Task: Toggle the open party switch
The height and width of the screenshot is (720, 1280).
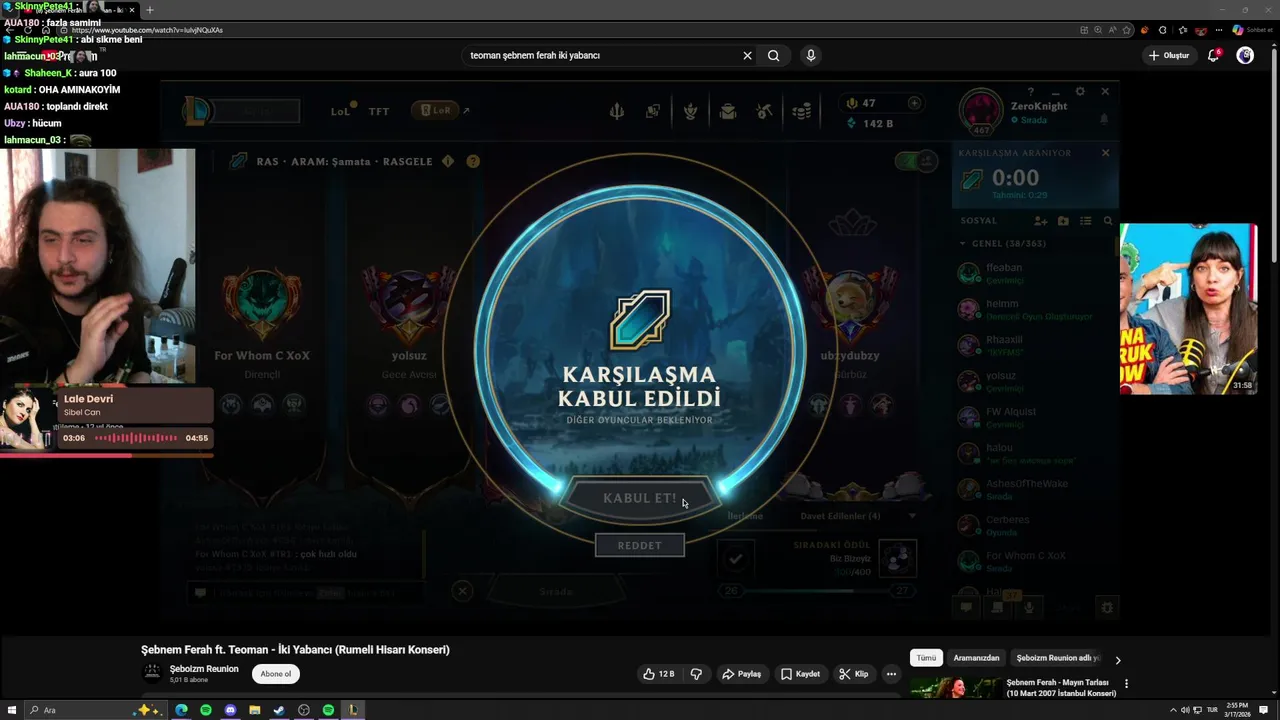Action: pos(917,161)
